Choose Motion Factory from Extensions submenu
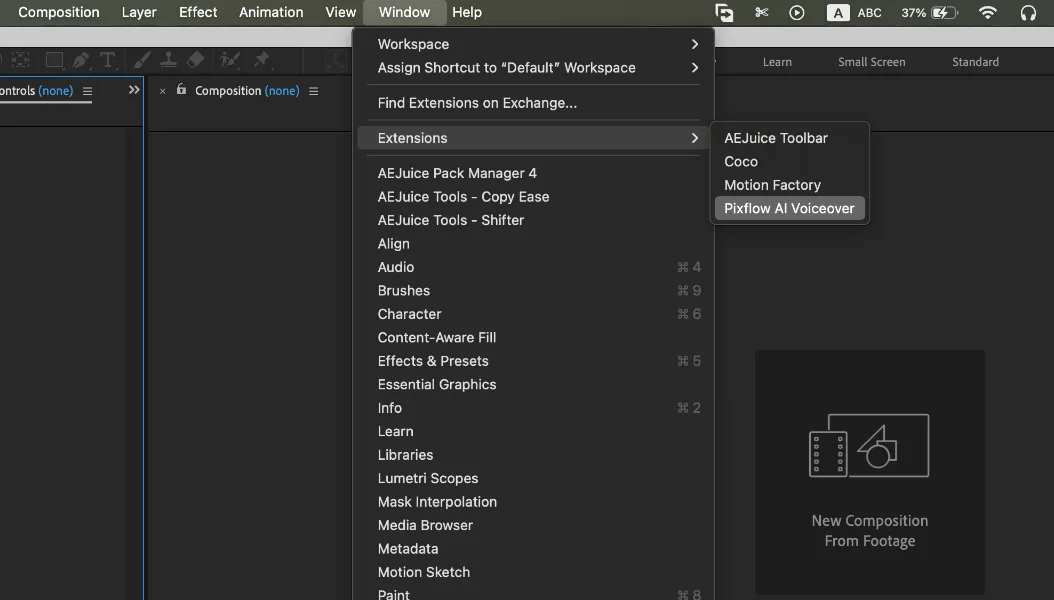The height and width of the screenshot is (600, 1054). click(772, 185)
